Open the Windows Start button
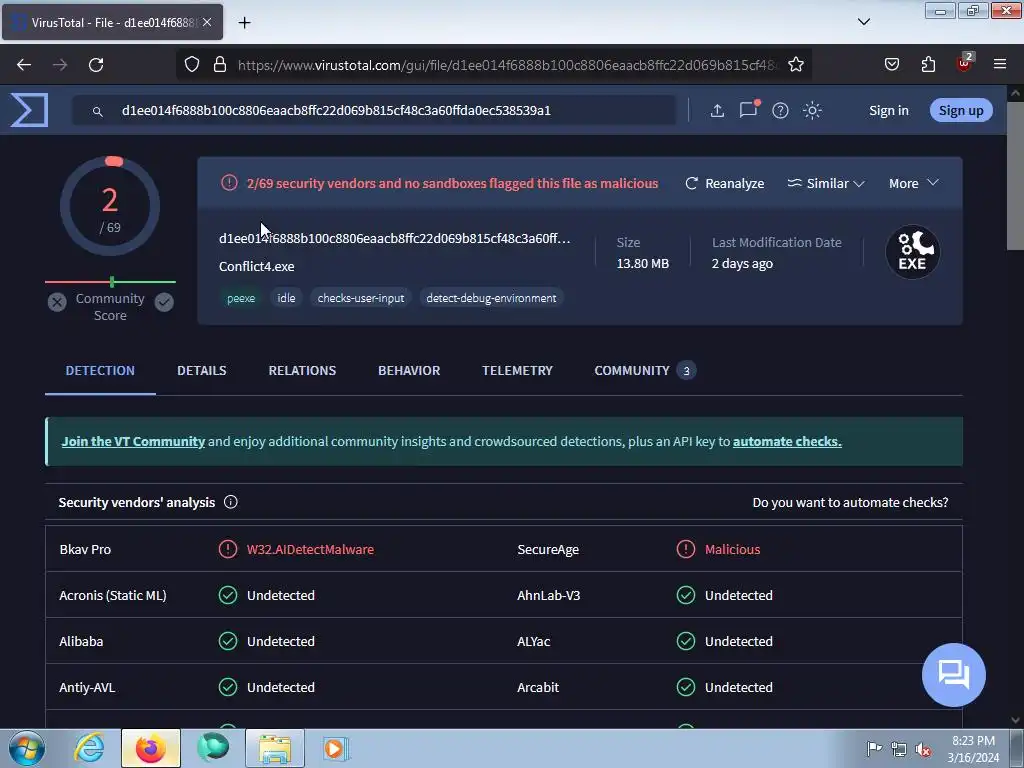This screenshot has width=1024, height=768. point(27,748)
